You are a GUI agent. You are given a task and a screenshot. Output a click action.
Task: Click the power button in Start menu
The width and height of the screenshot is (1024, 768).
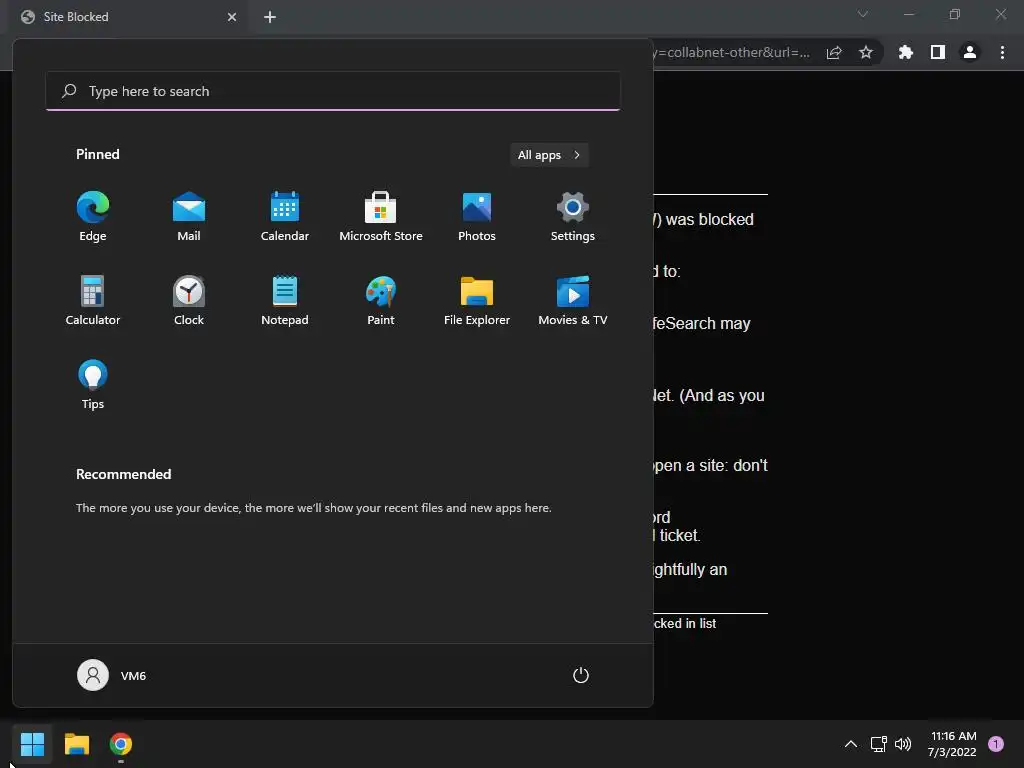click(x=581, y=675)
